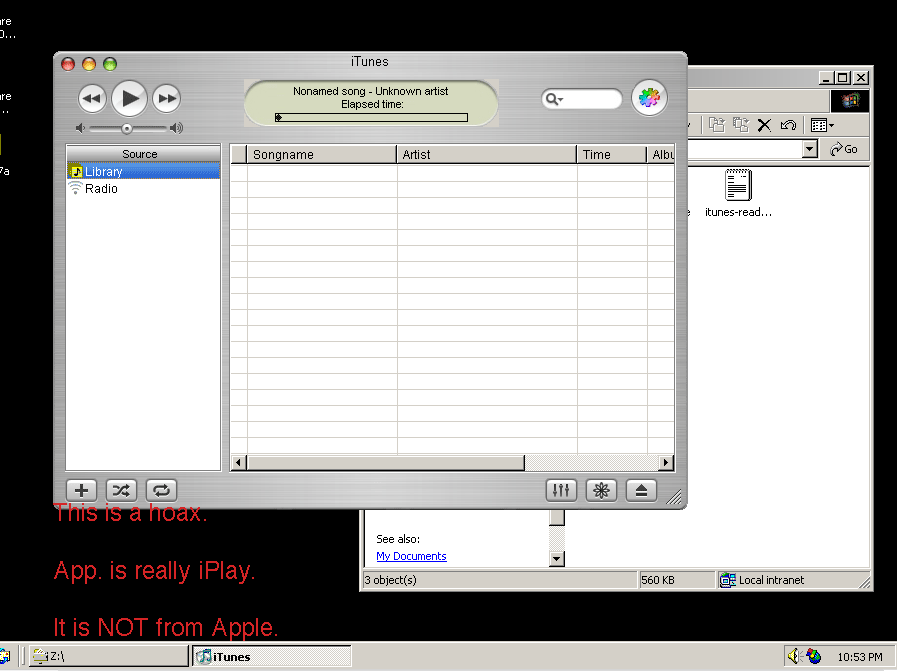Close the Explorer window

[x=861, y=77]
